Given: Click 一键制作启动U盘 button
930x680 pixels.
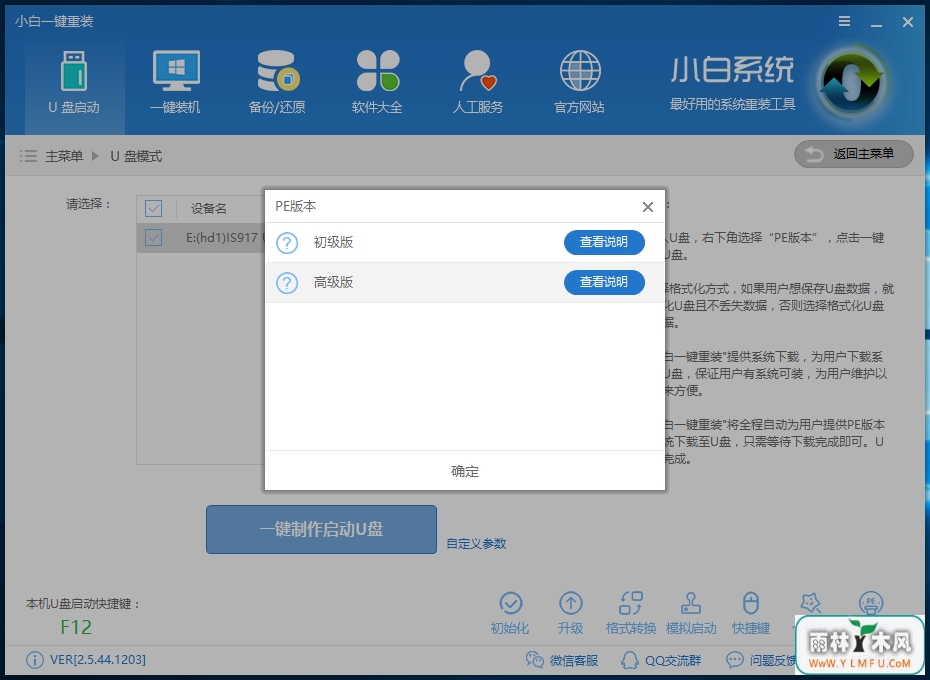Looking at the screenshot, I should [321, 529].
